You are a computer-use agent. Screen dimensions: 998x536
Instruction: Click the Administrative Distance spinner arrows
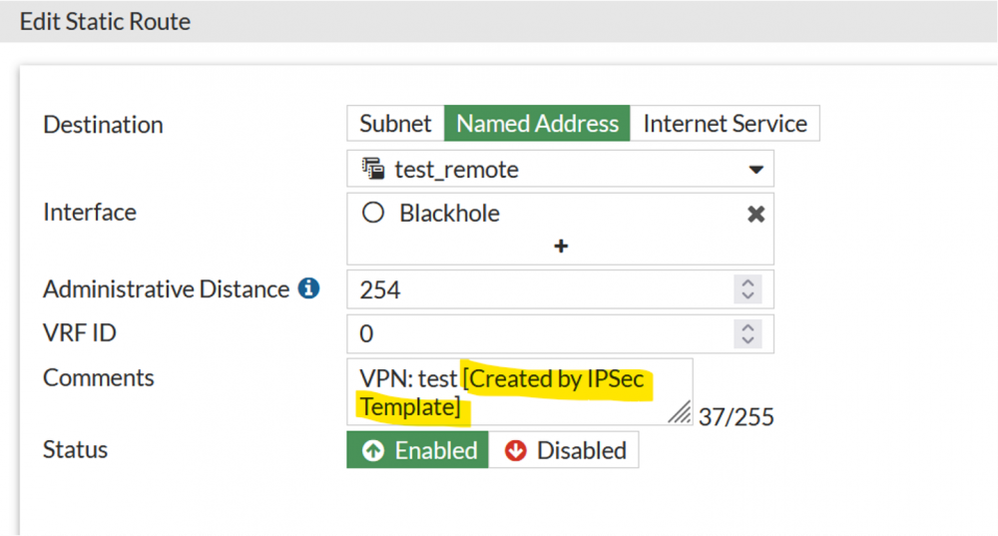[747, 290]
